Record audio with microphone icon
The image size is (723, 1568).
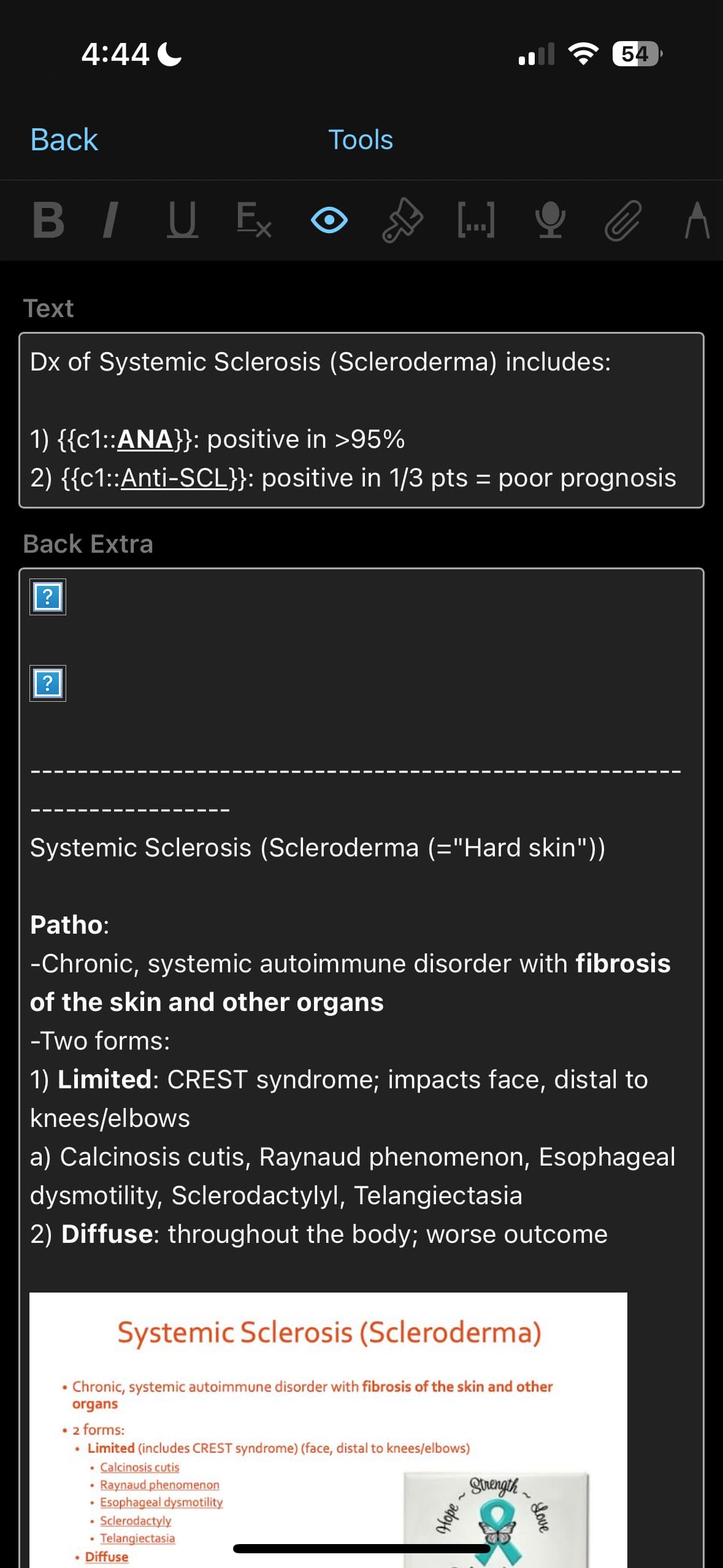[x=550, y=221]
